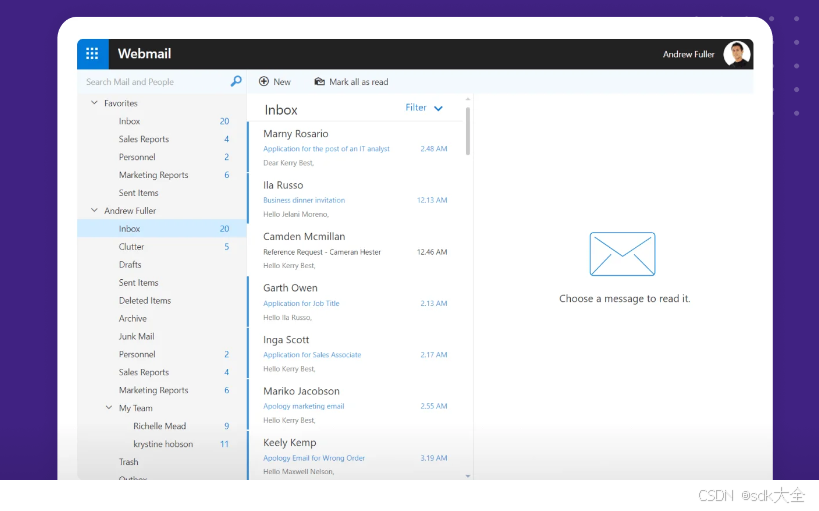
Task: Open Personnel folder under Favorites
Action: coord(162,157)
